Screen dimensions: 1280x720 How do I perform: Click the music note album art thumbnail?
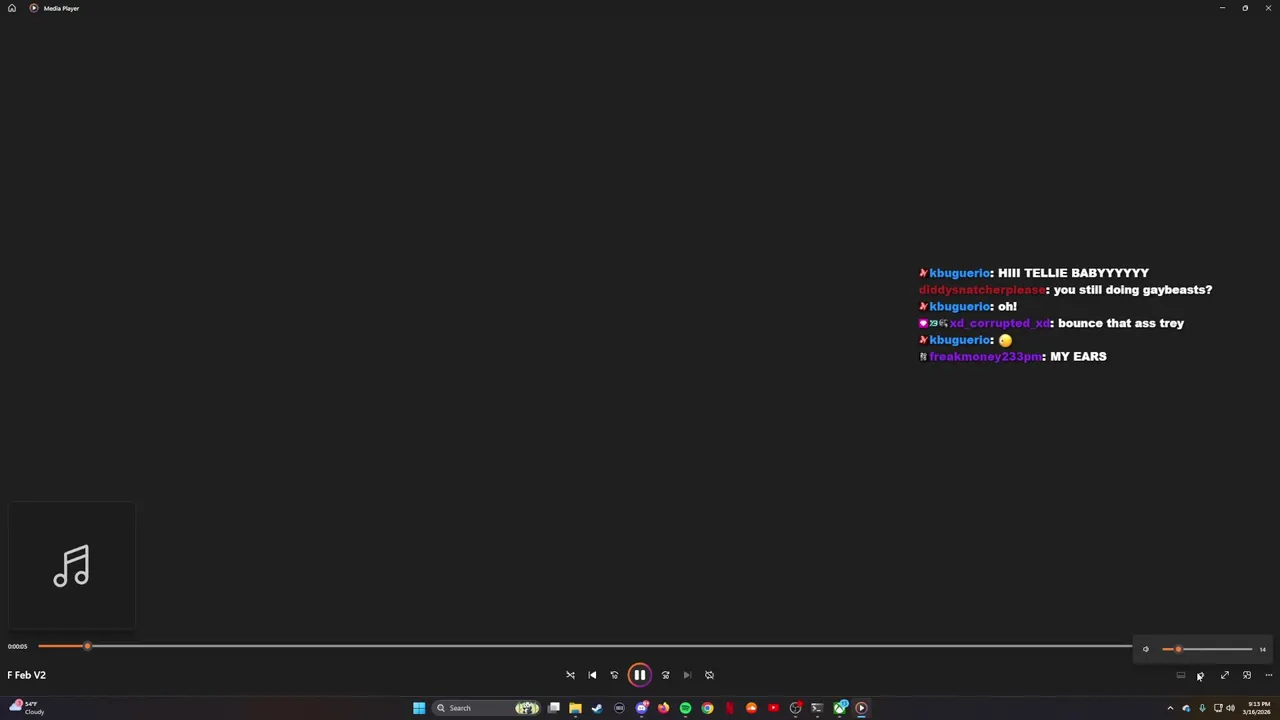71,566
